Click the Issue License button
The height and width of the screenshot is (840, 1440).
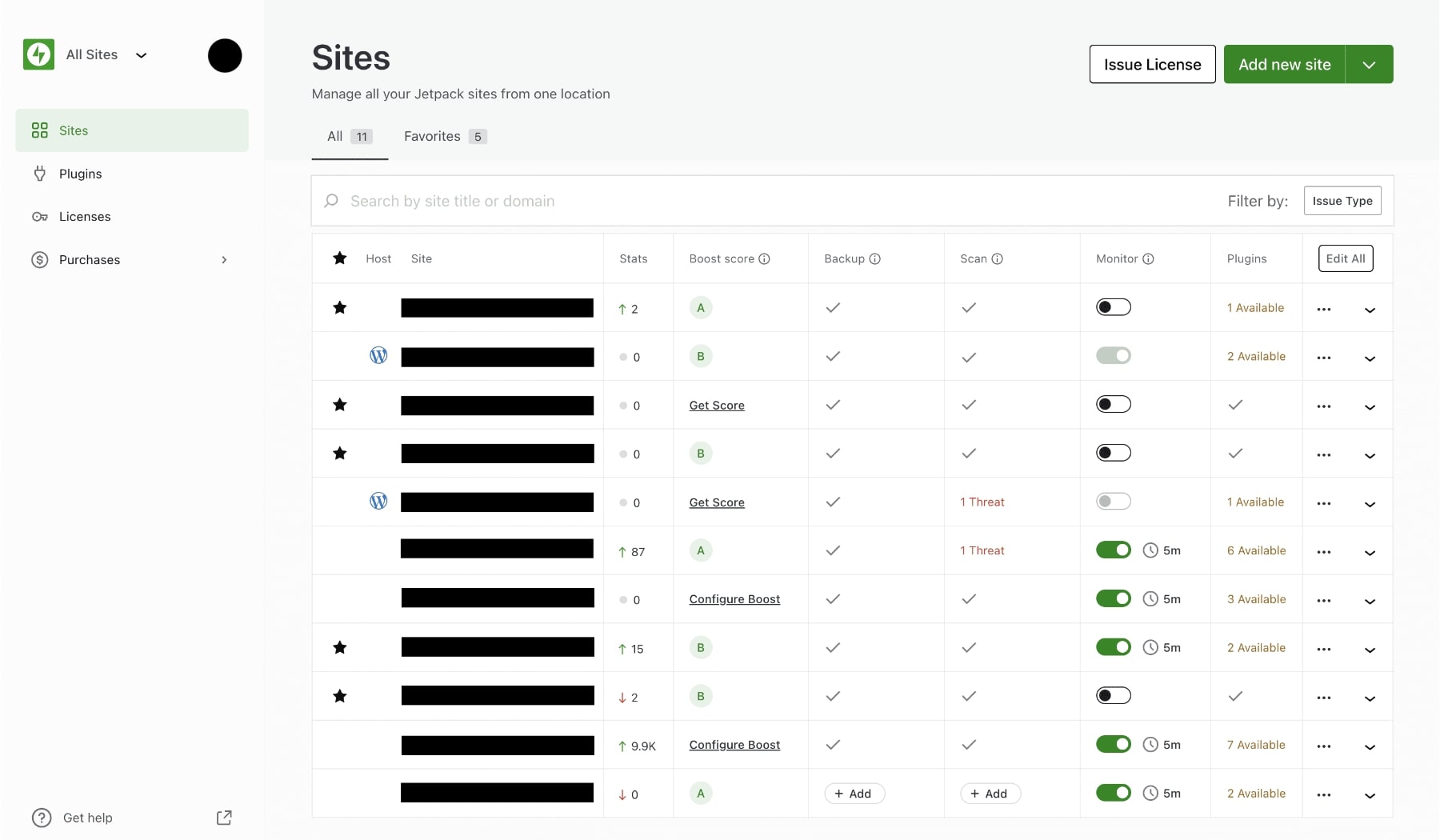pyautogui.click(x=1152, y=64)
